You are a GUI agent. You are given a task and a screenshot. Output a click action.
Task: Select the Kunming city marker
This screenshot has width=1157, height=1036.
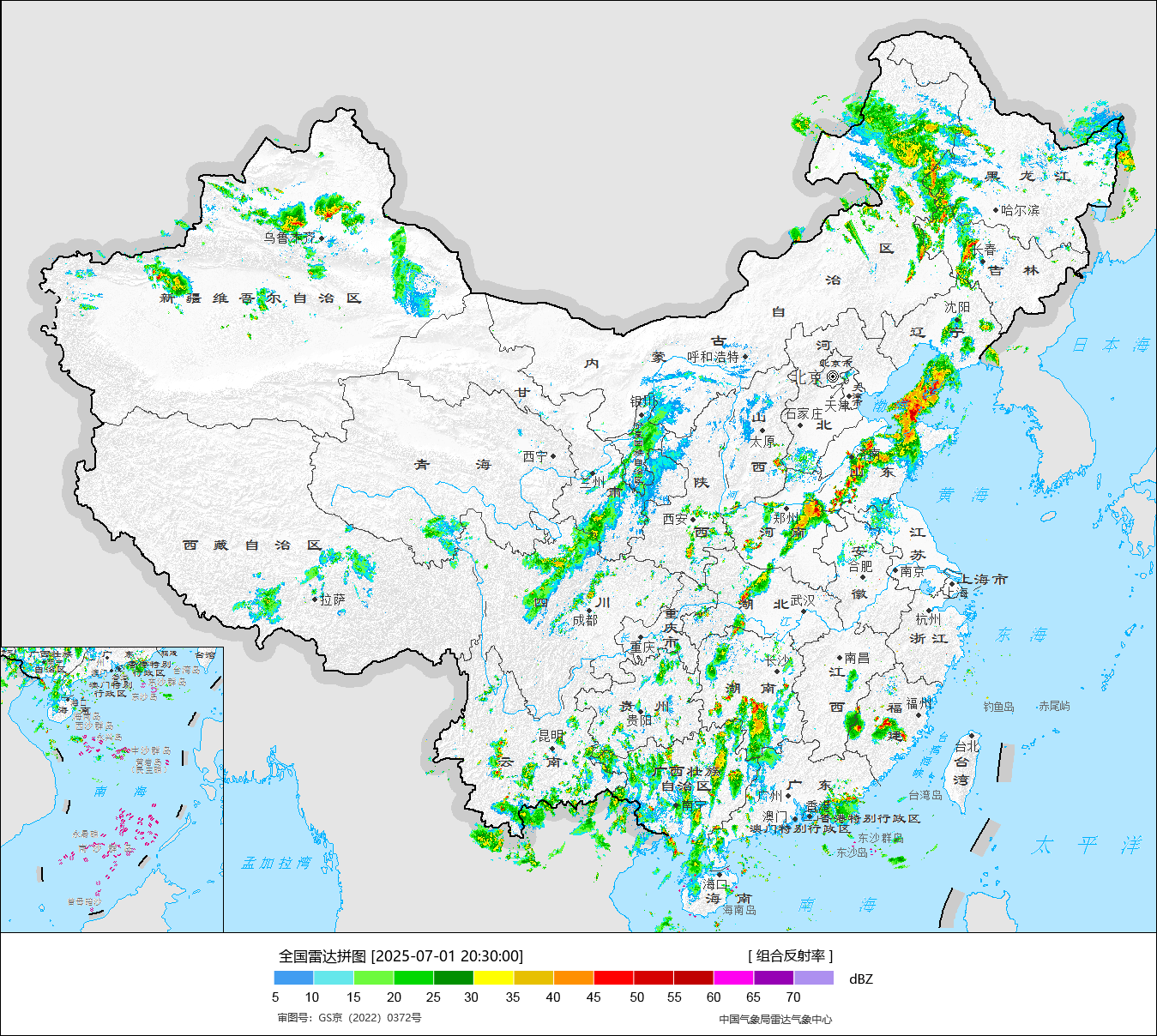553,749
